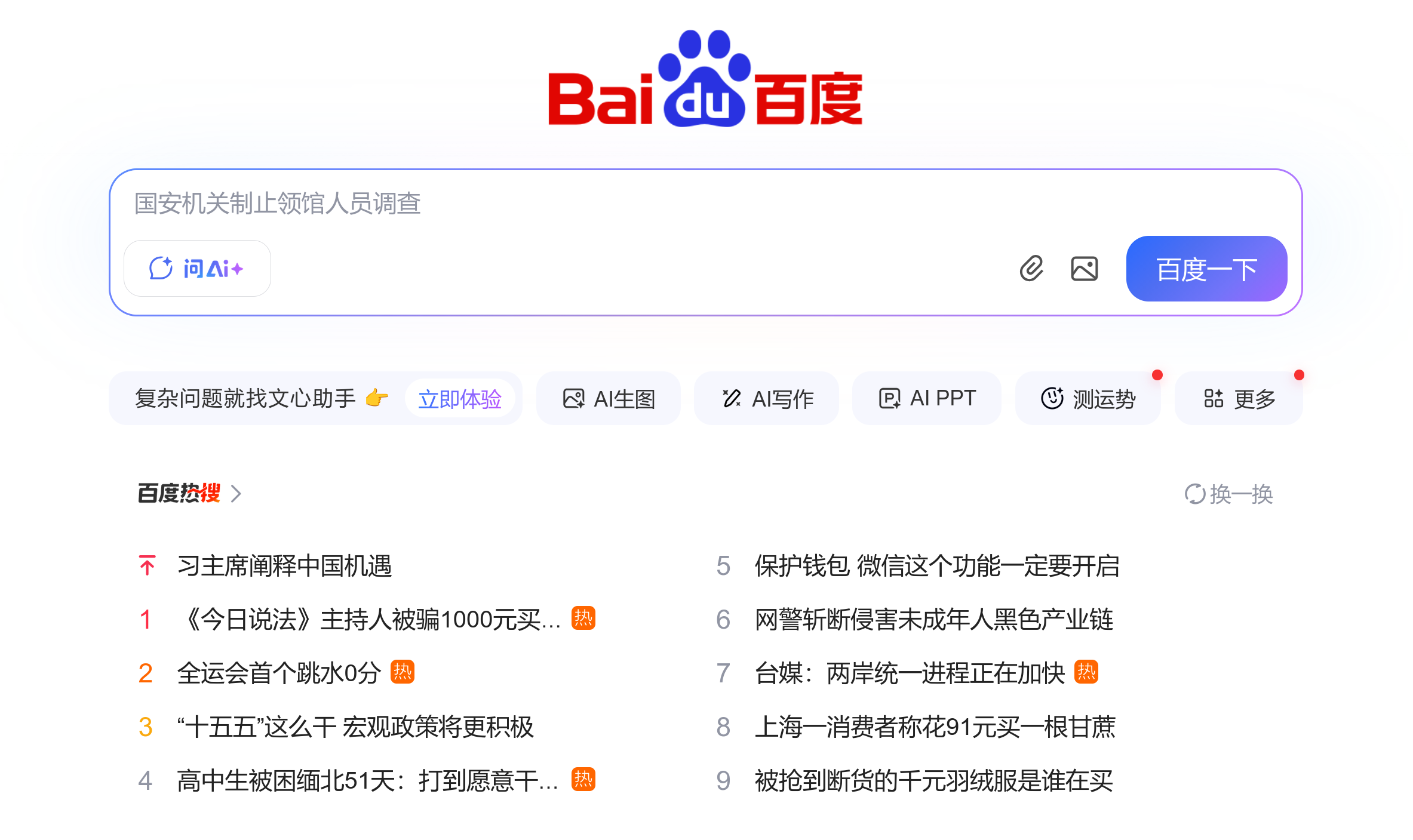1413x840 pixels.
Task: Click rank number 1 in hot list
Action: [145, 620]
